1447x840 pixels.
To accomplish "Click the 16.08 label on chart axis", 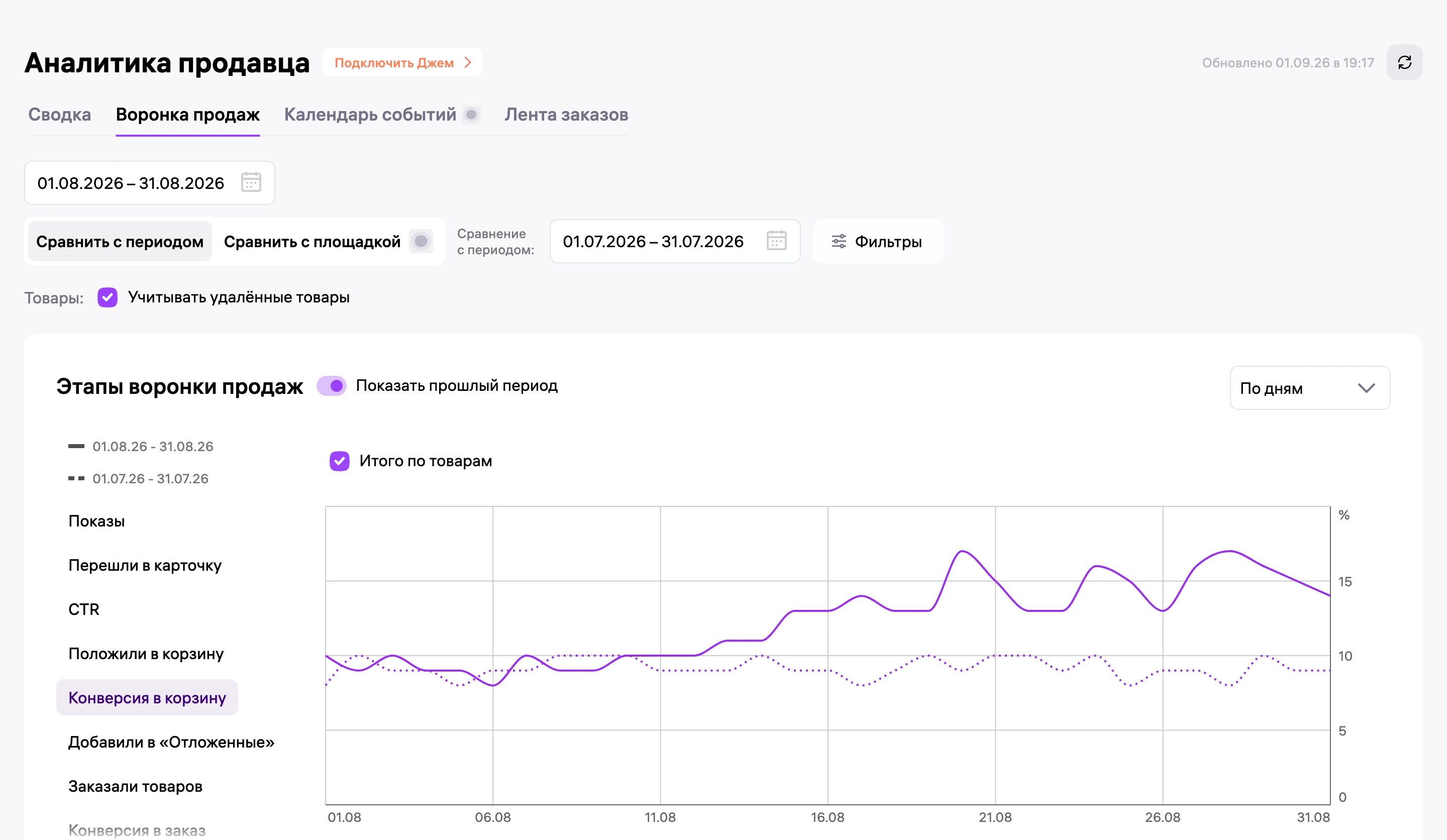I will [828, 817].
